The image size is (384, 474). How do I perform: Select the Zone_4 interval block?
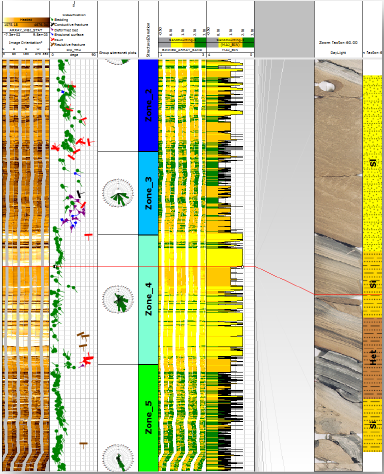point(148,300)
